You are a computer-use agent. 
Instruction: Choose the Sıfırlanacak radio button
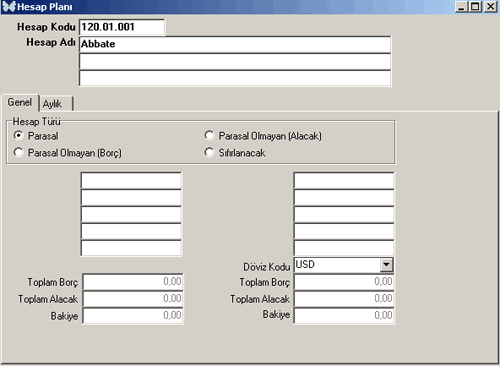coord(209,153)
